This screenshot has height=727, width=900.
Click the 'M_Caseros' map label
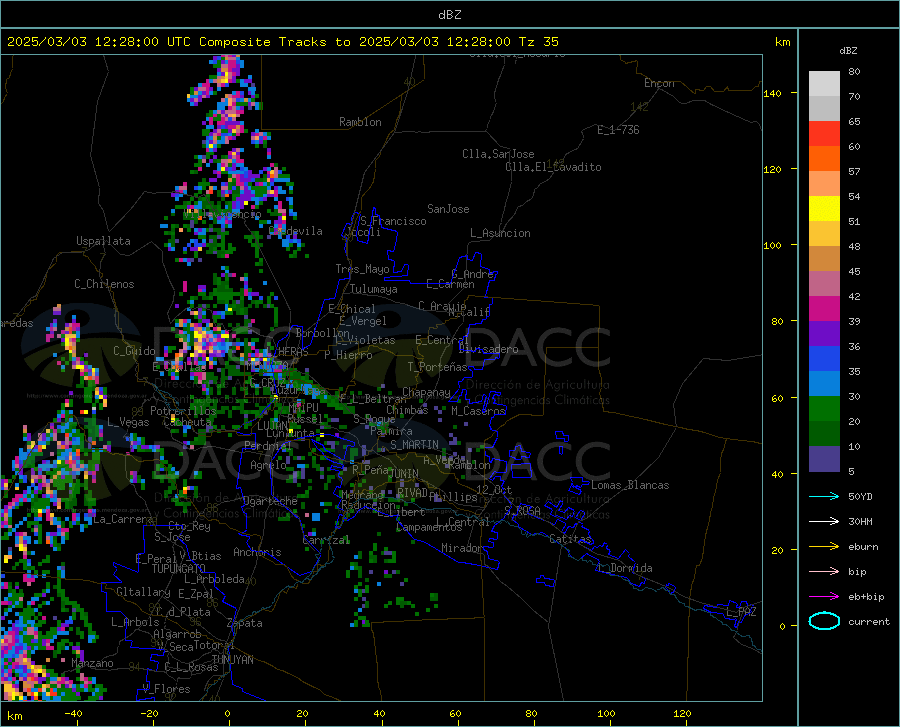pos(478,411)
